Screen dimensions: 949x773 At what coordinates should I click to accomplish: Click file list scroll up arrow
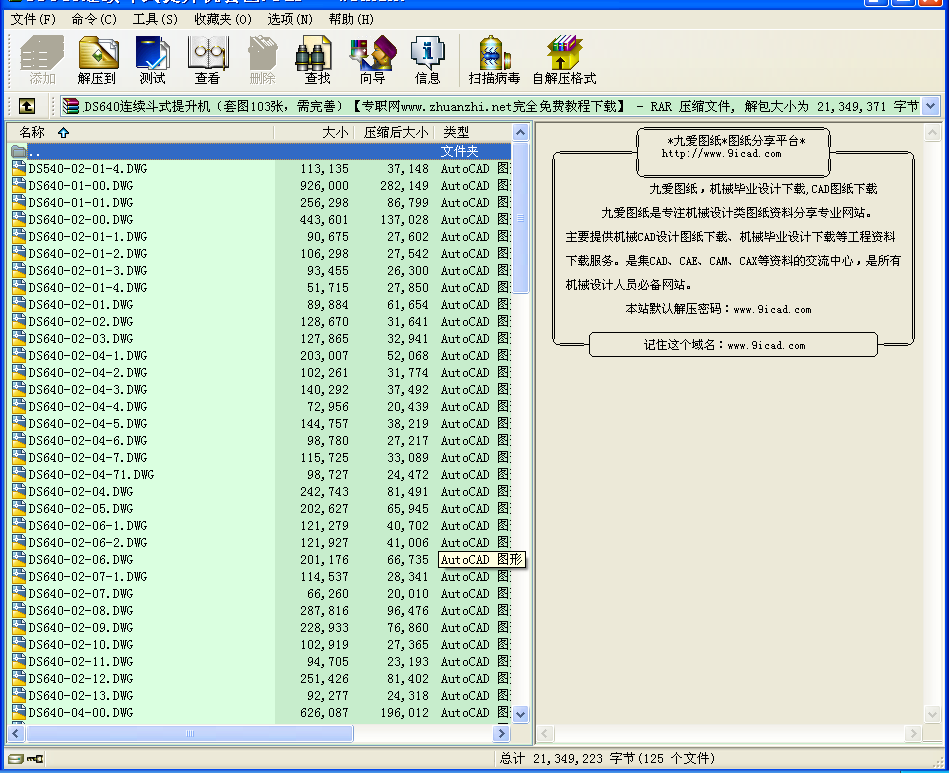coord(520,133)
